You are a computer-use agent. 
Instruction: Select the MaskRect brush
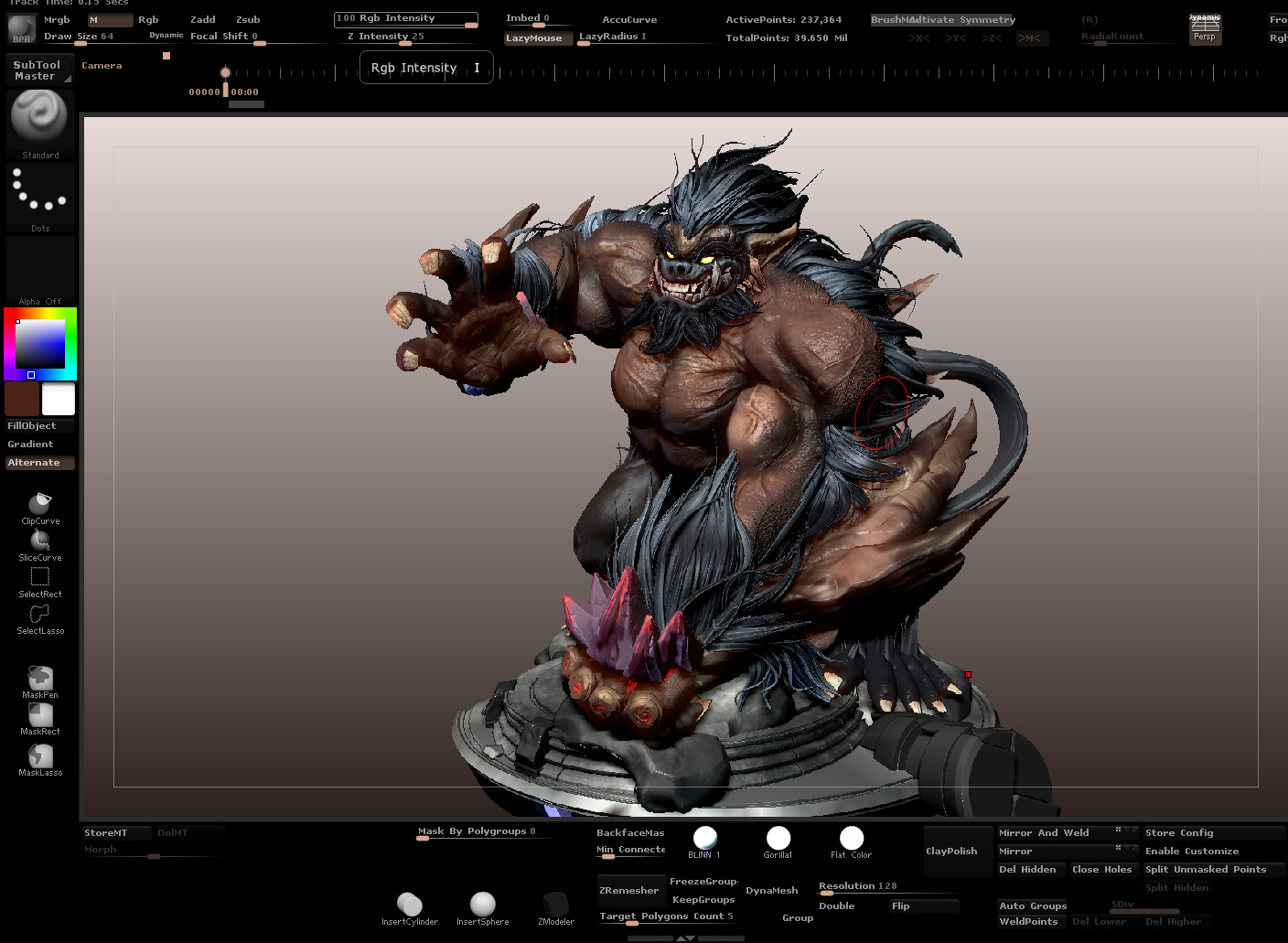(x=40, y=719)
